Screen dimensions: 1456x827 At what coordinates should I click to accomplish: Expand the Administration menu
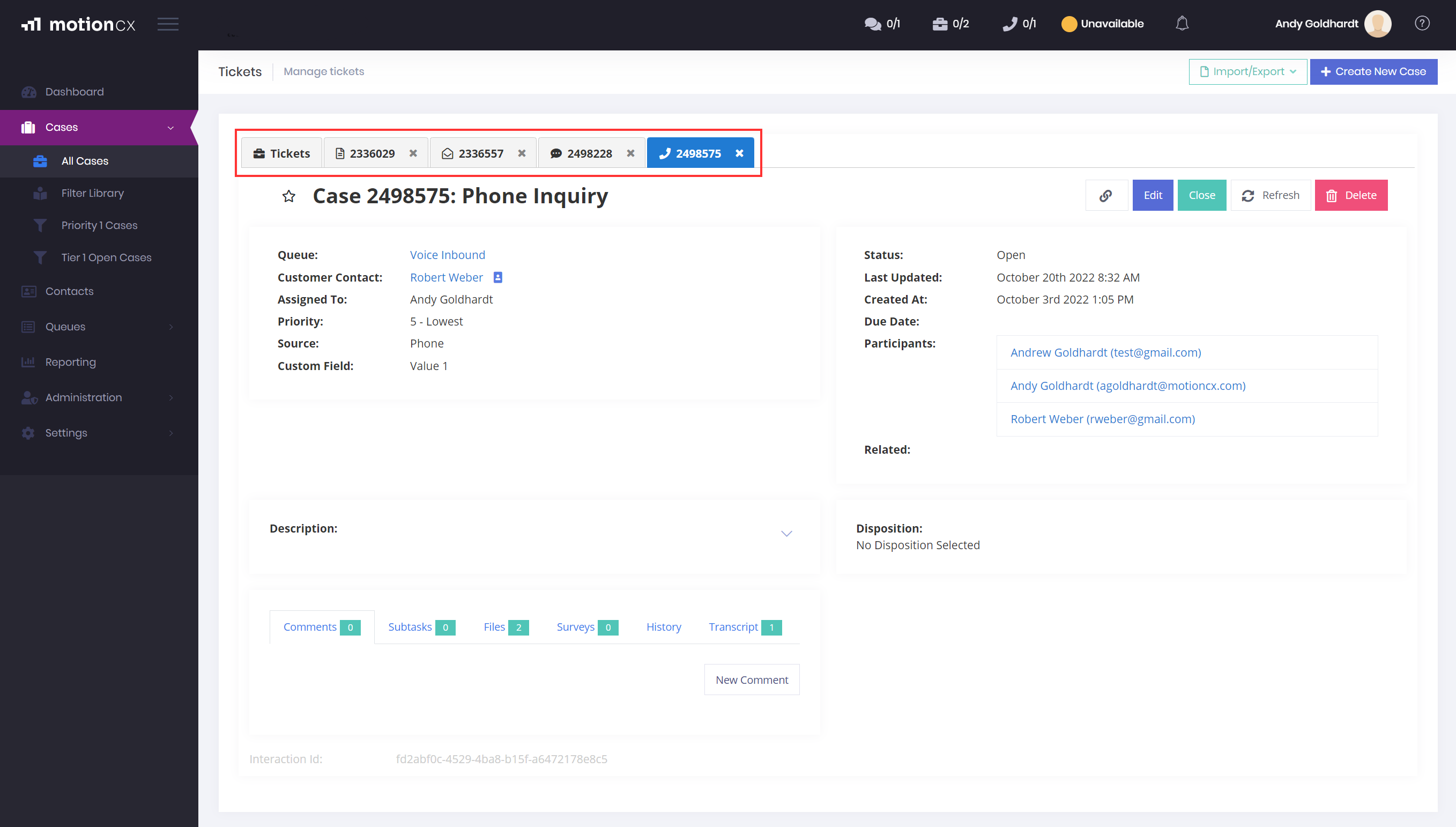click(99, 397)
